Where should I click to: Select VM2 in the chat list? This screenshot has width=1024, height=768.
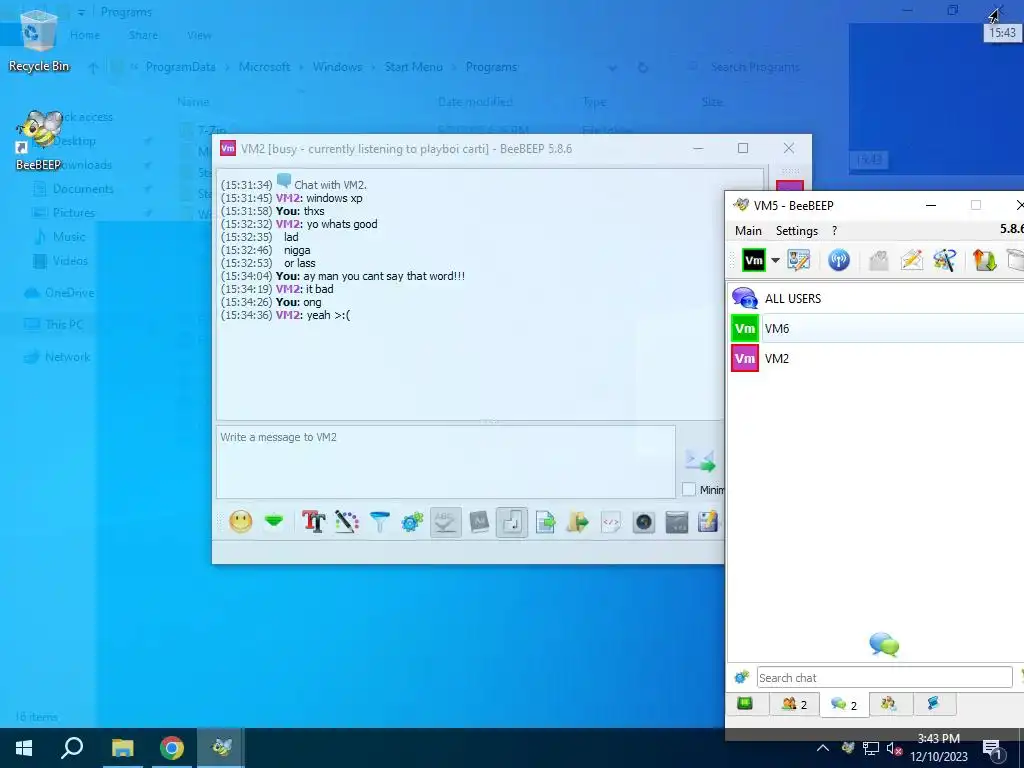click(x=877, y=359)
